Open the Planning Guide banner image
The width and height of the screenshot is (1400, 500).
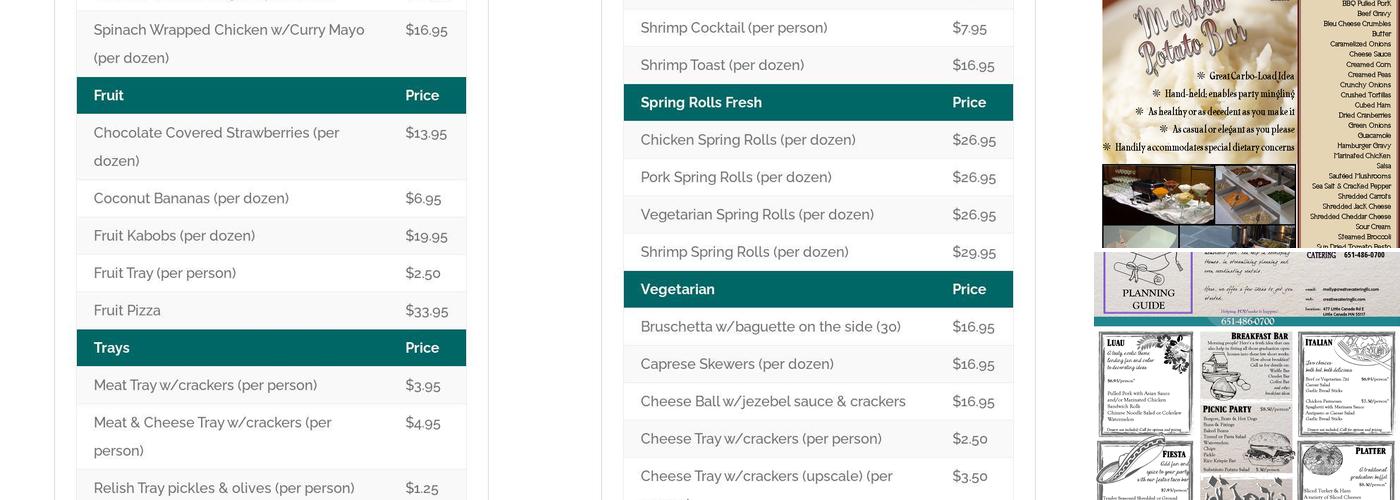[x=1246, y=288]
